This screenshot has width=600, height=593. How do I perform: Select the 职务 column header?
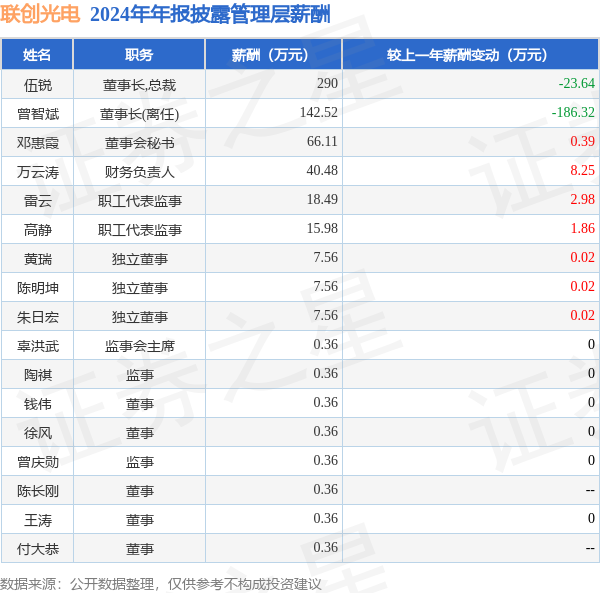(x=139, y=55)
